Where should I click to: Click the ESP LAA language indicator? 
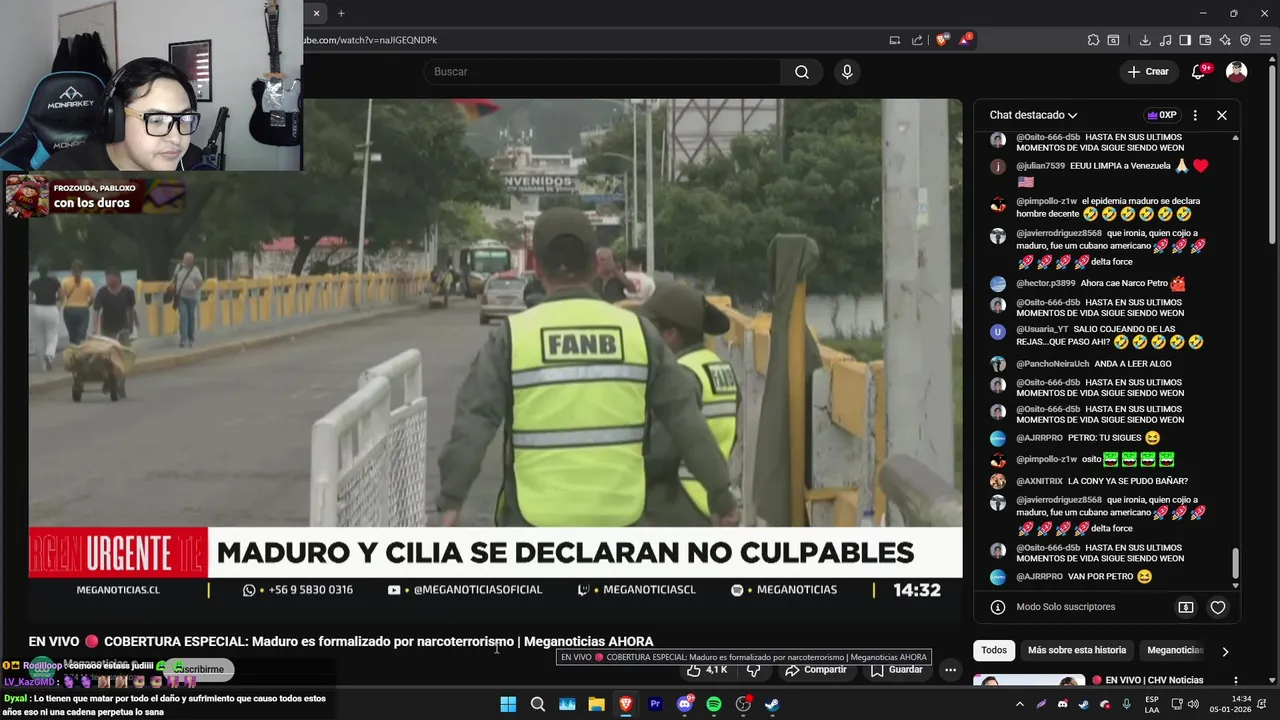coord(1152,704)
